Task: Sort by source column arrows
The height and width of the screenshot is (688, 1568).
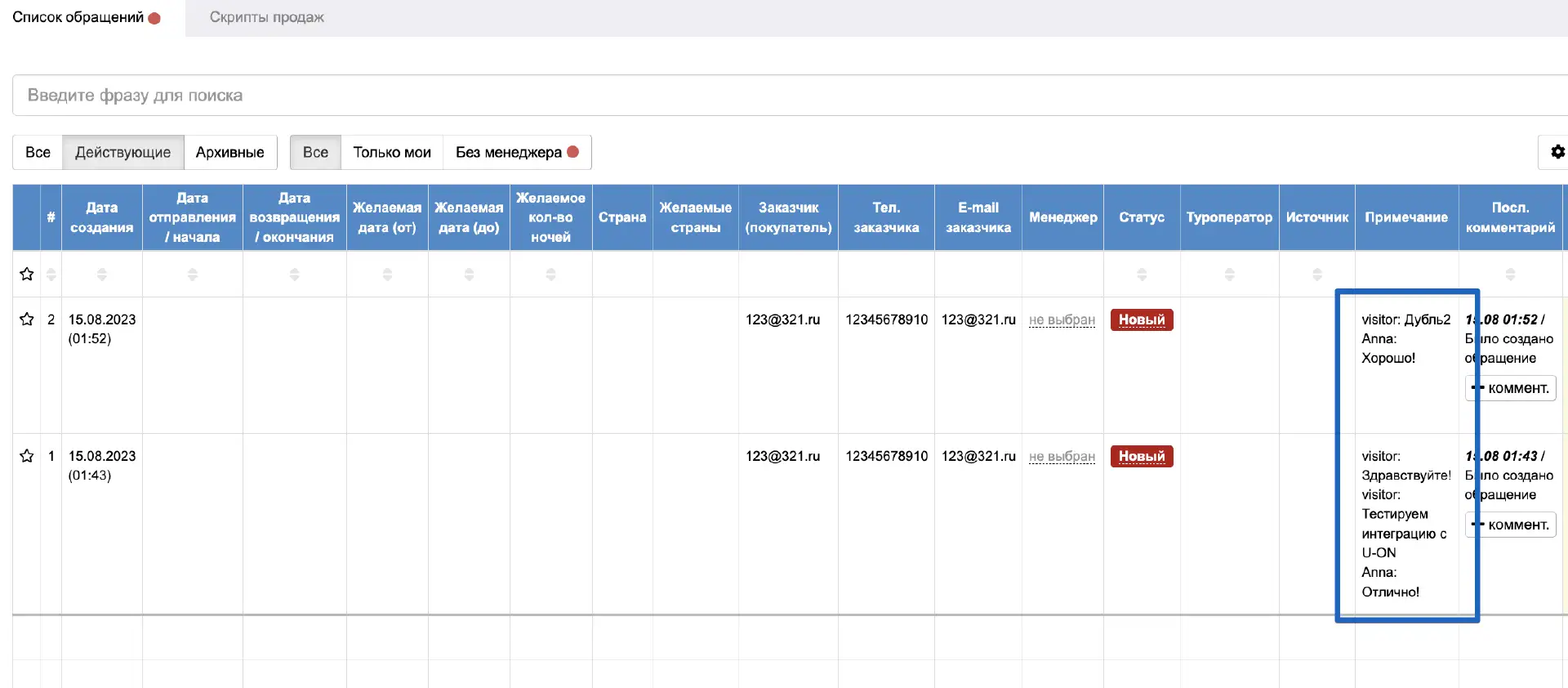Action: pos(1317,275)
